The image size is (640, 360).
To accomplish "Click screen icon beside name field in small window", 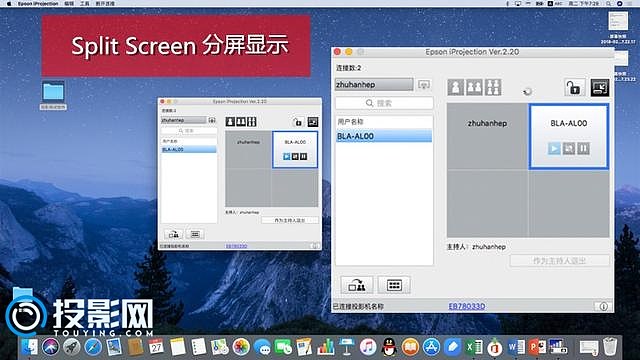I will point(212,120).
